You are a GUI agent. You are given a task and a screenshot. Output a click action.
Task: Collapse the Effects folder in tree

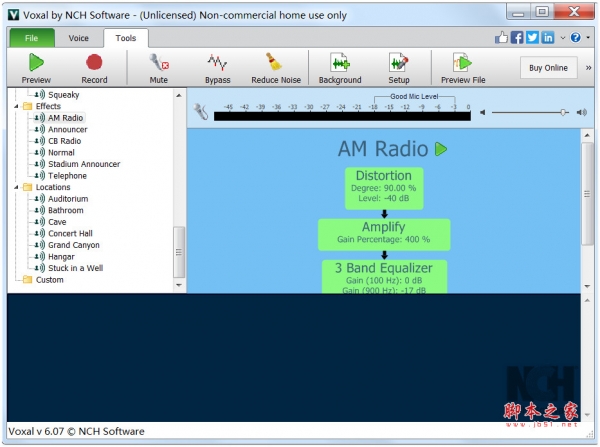tap(16, 106)
